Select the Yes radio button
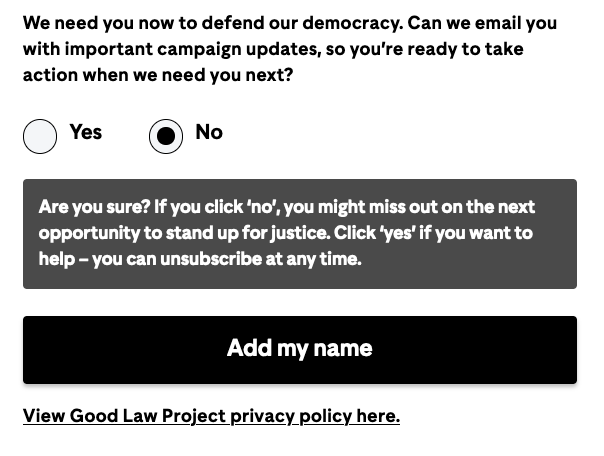This screenshot has height=456, width=604. [x=40, y=136]
